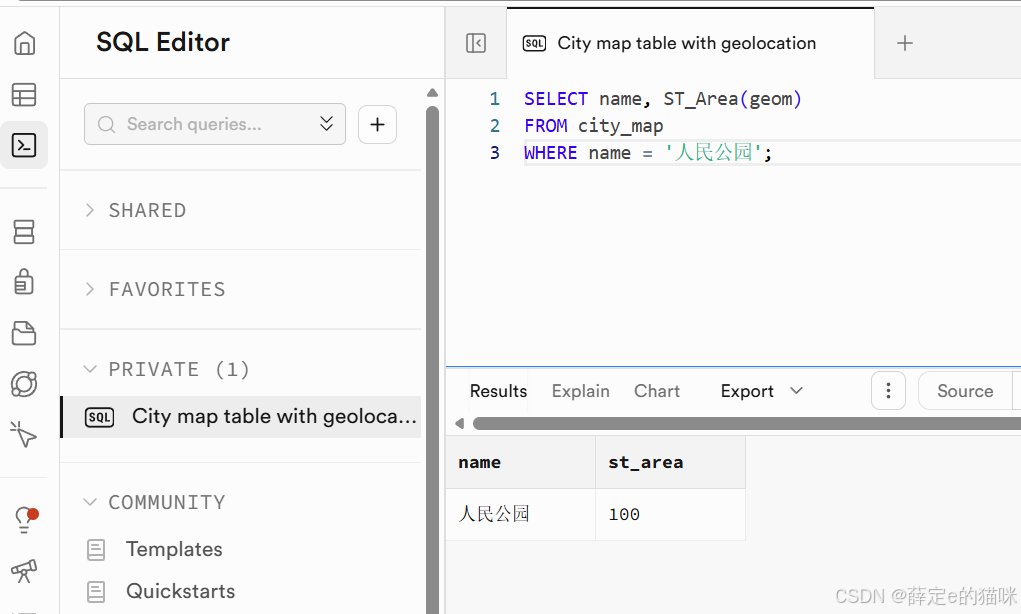Place cursor on SELECT line in editor

click(663, 99)
